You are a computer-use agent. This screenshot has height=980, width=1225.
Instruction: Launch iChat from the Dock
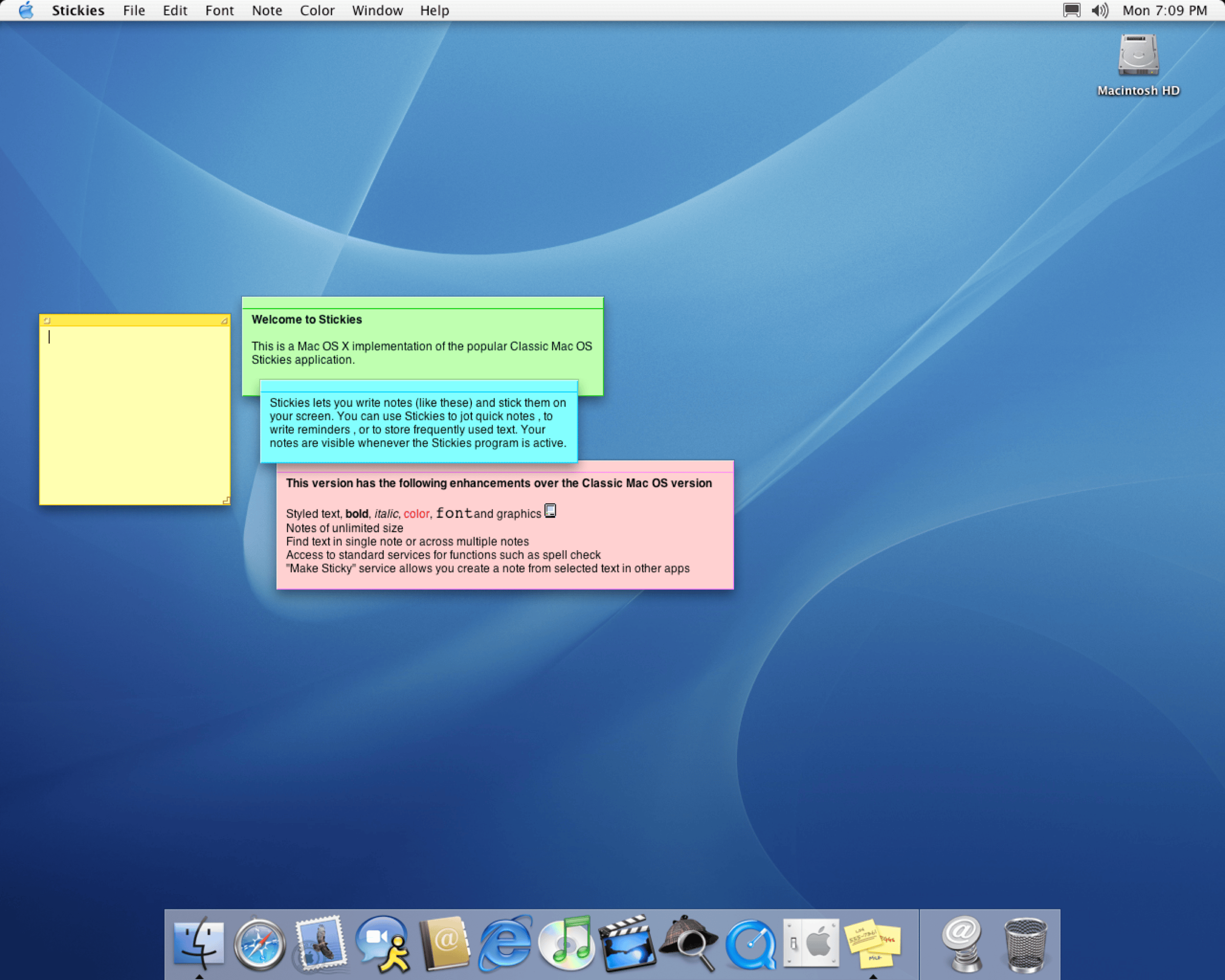(x=383, y=944)
